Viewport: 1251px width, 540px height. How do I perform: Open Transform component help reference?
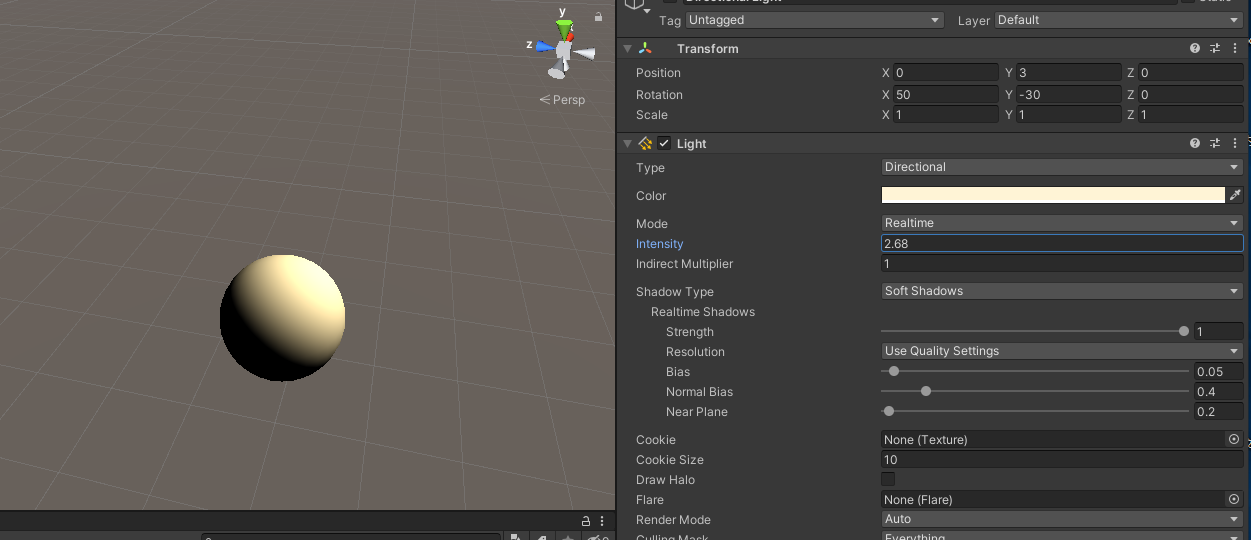point(1195,48)
